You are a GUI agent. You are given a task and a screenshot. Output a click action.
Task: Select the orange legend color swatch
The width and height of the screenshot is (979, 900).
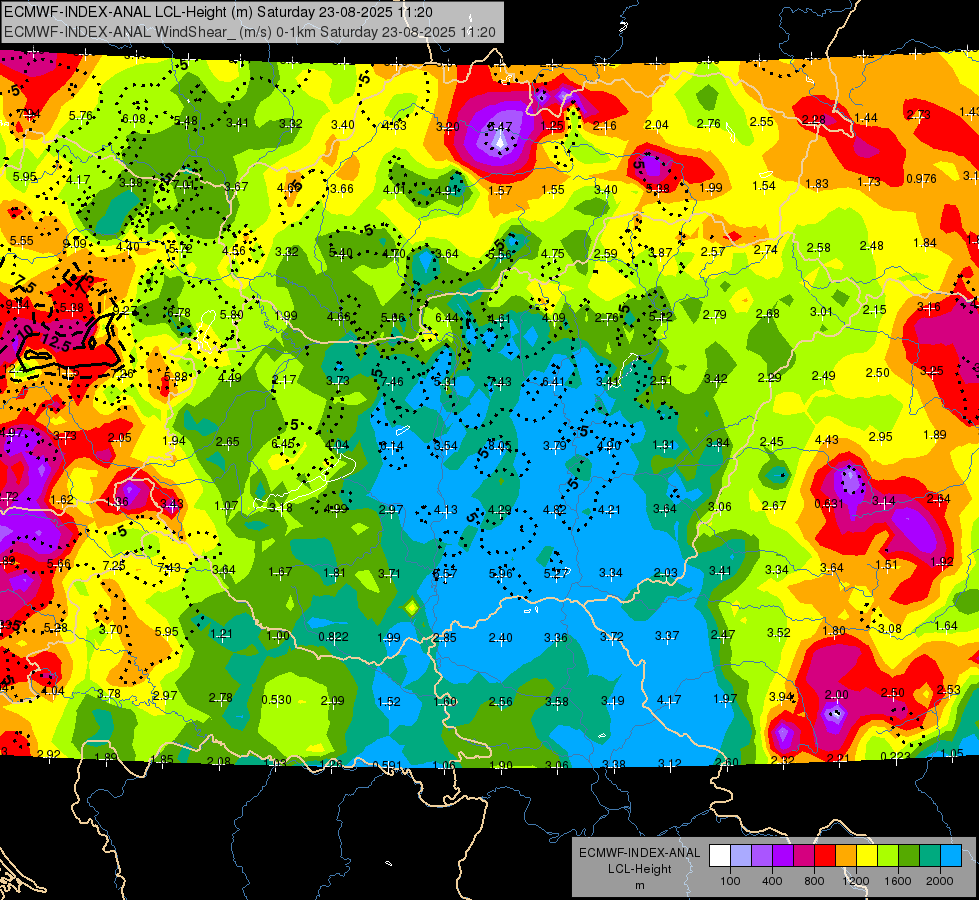click(x=845, y=856)
